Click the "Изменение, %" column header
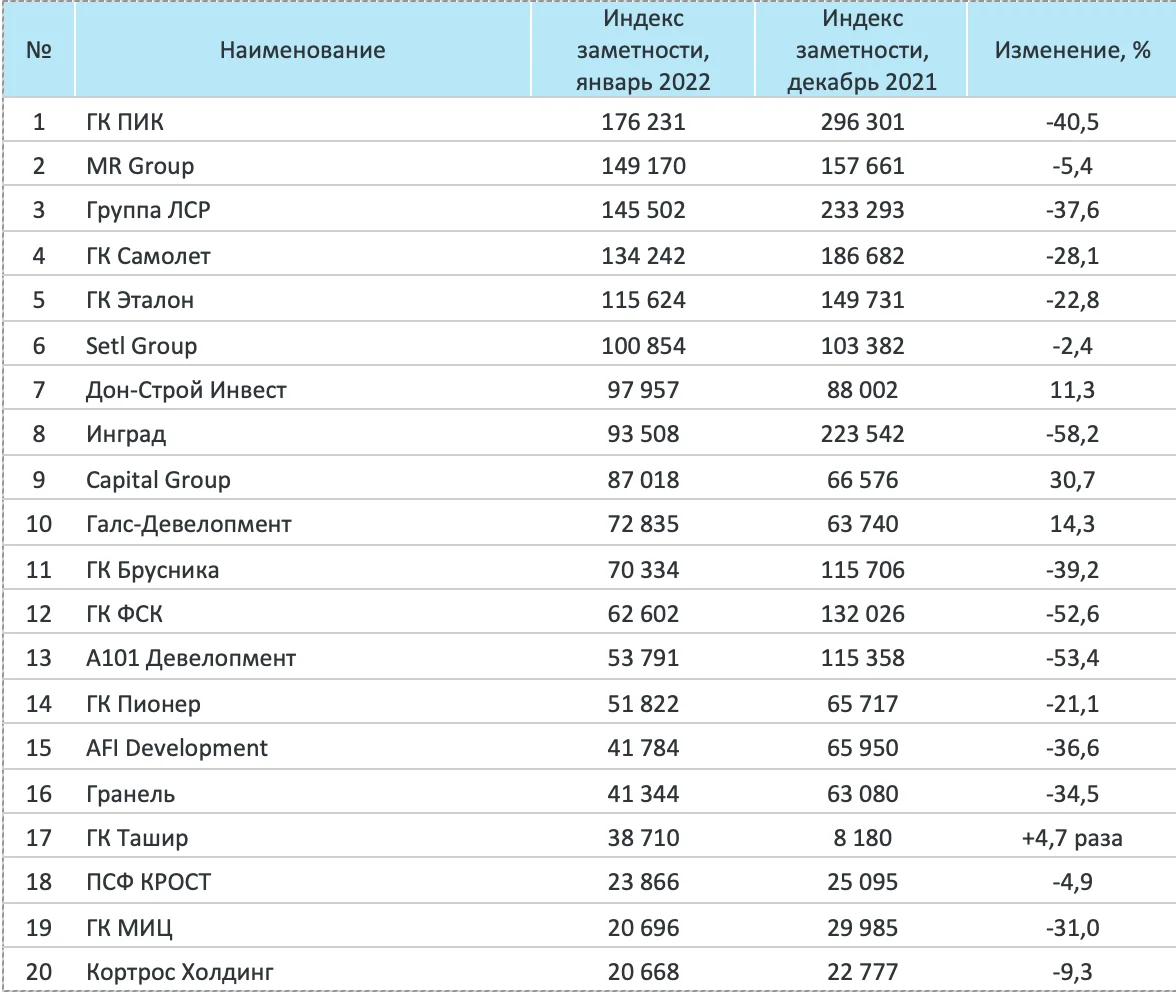1176x994 pixels. coord(1072,50)
